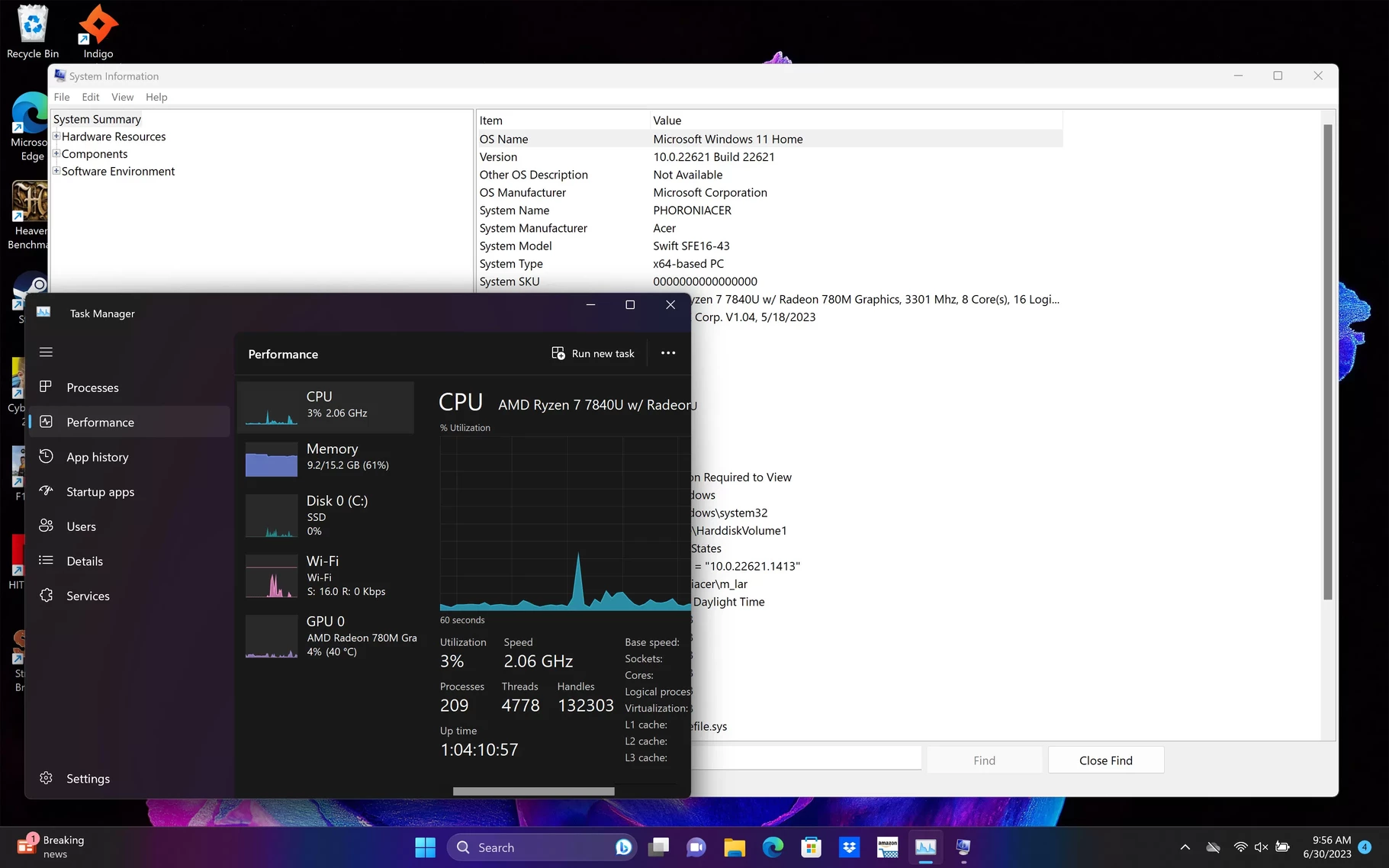Click the taskbar Search box

543,847
